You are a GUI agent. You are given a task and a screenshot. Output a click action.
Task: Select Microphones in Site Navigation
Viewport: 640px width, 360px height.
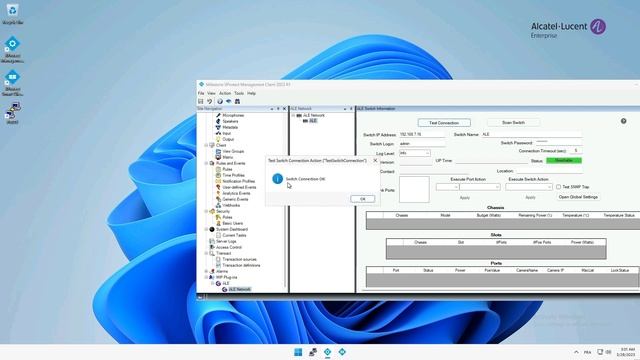point(233,116)
